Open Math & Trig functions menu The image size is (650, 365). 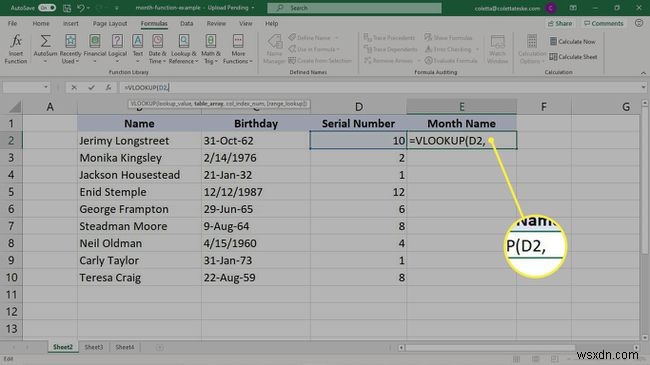pyautogui.click(x=211, y=49)
